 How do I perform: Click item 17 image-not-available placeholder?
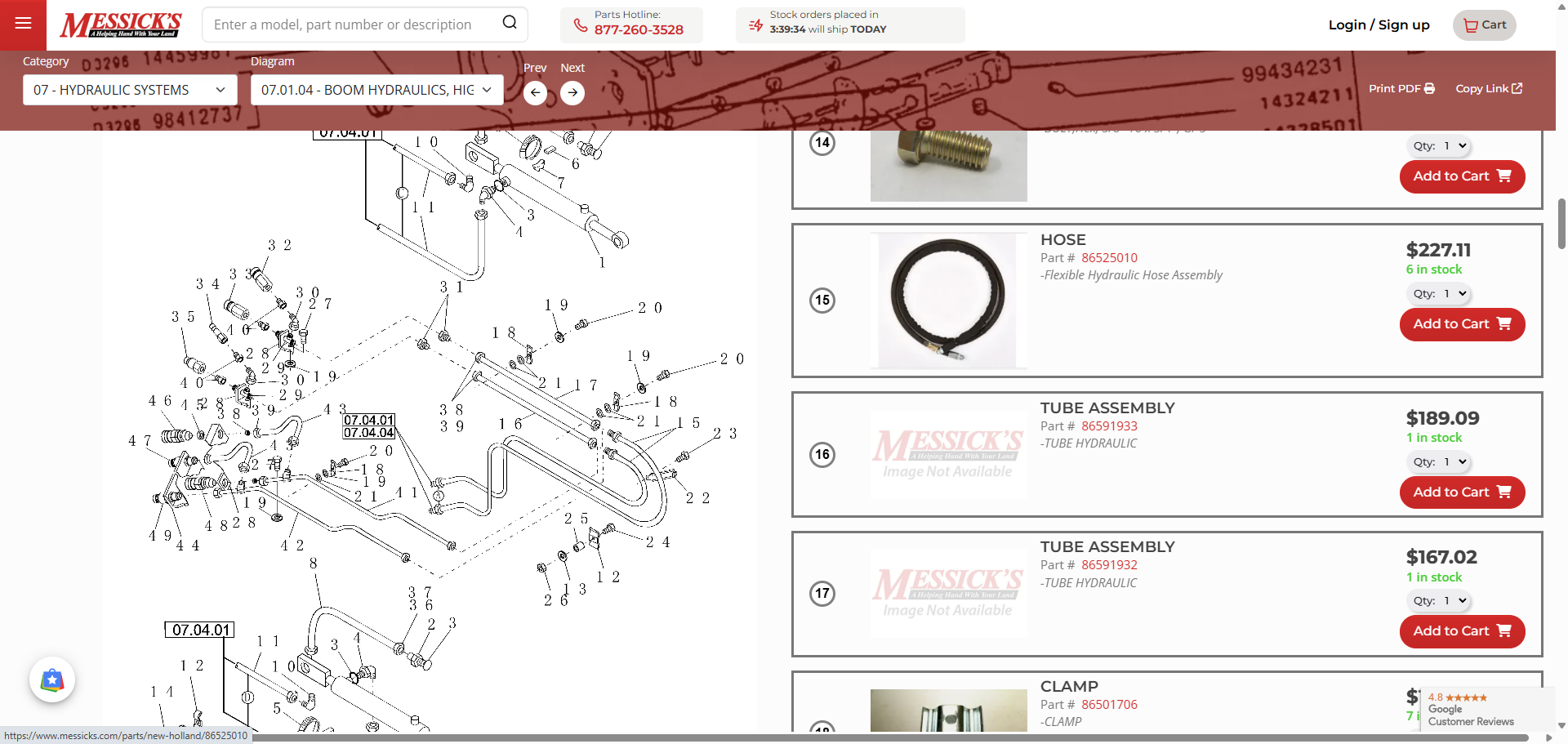(948, 594)
